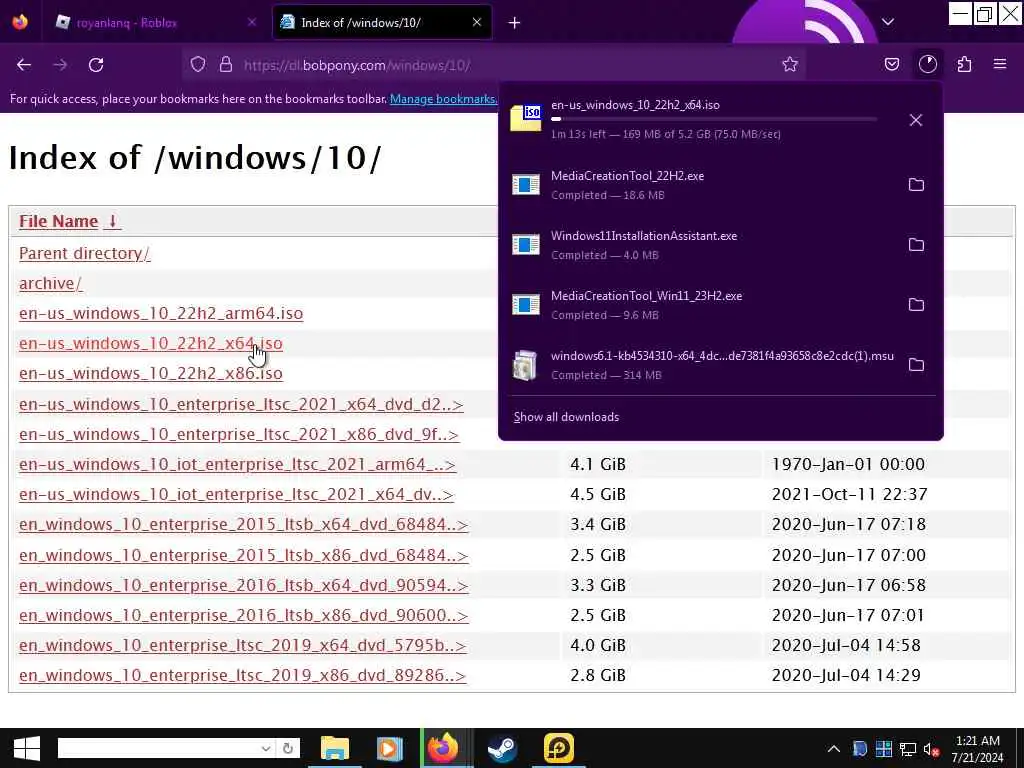Viewport: 1024px width, 768px height.
Task: Close the Index of /windows/10/ tab
Action: [477, 22]
